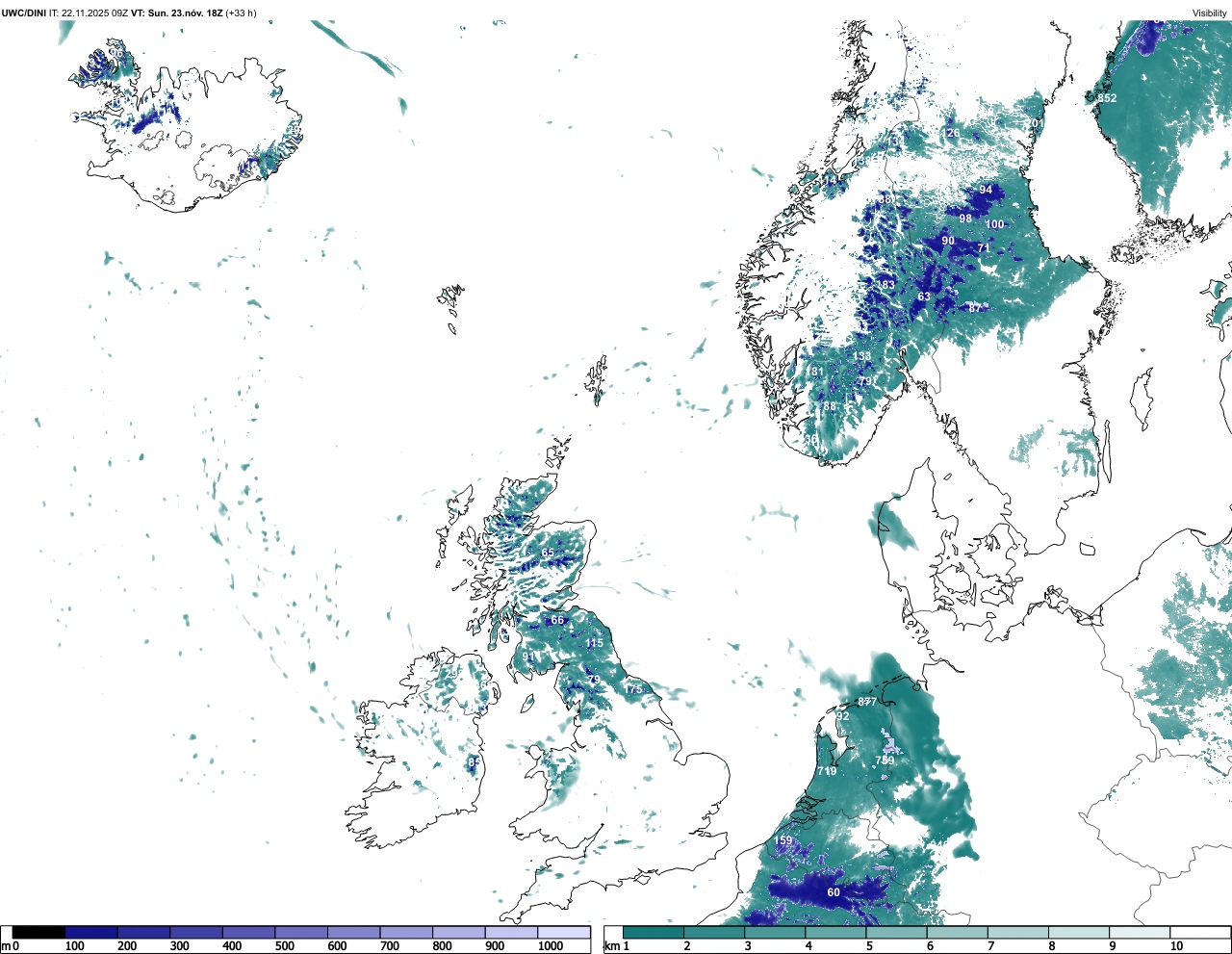Image resolution: width=1232 pixels, height=954 pixels.
Task: Click the '98' map value in Sweden
Action: (965, 219)
